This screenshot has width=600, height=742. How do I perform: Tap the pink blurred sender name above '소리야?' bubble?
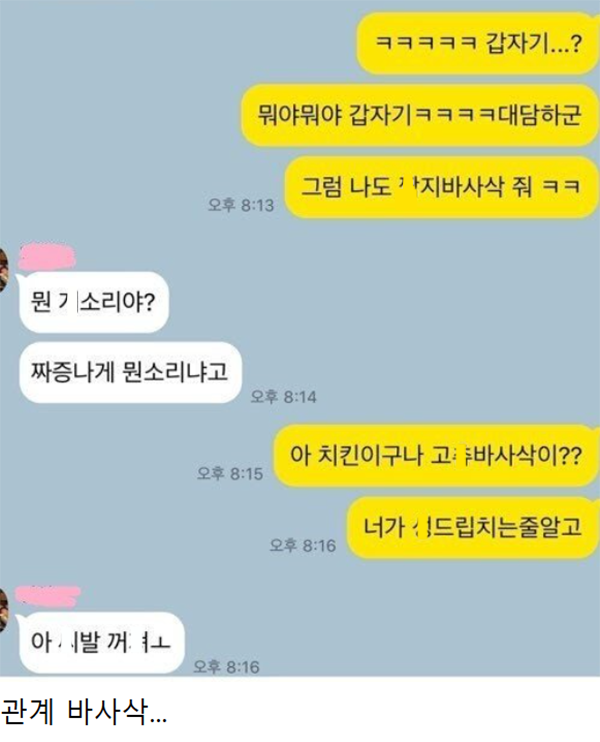coord(46,257)
